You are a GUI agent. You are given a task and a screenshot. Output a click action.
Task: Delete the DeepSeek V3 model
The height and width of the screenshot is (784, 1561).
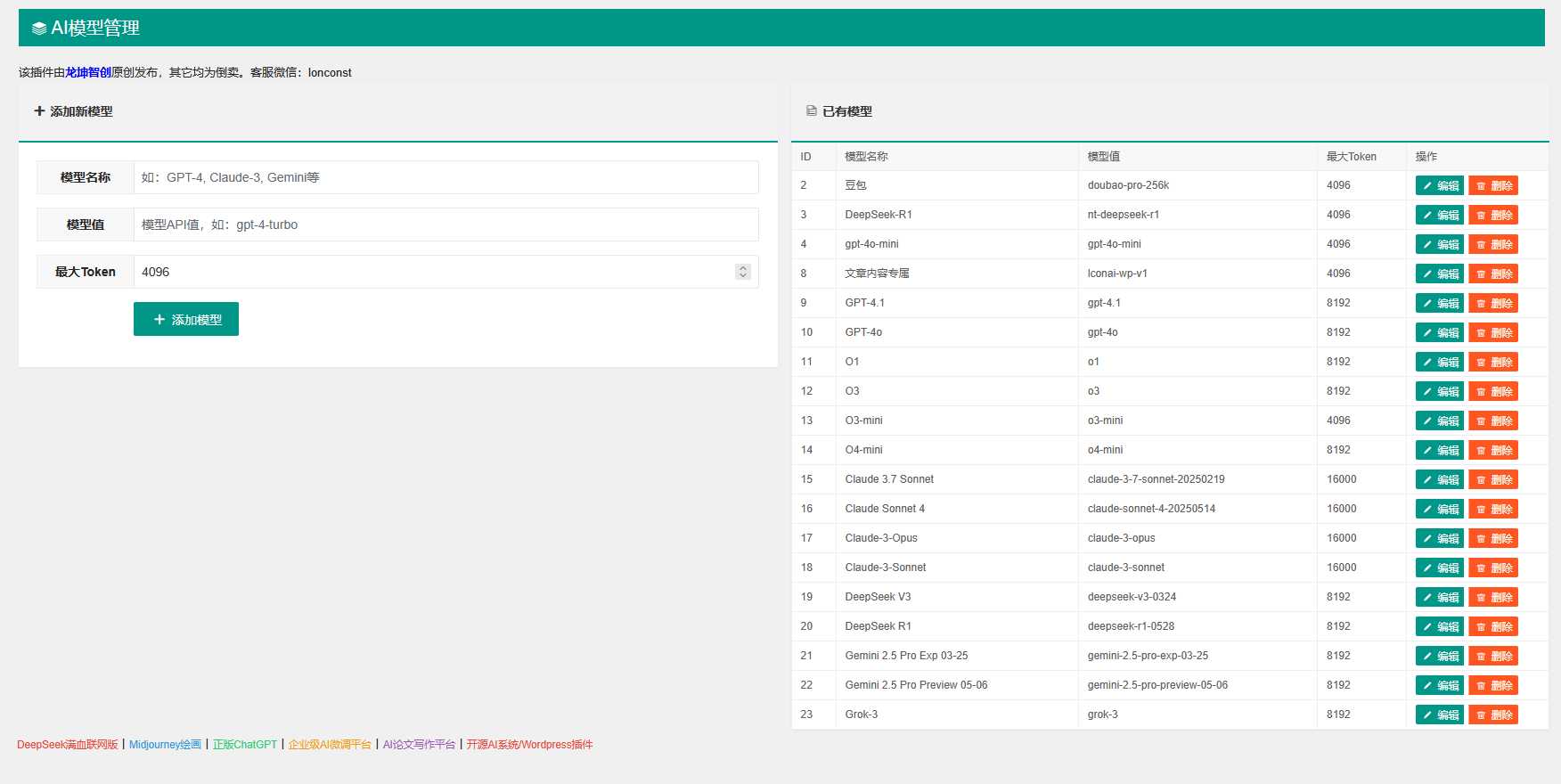pos(1492,597)
